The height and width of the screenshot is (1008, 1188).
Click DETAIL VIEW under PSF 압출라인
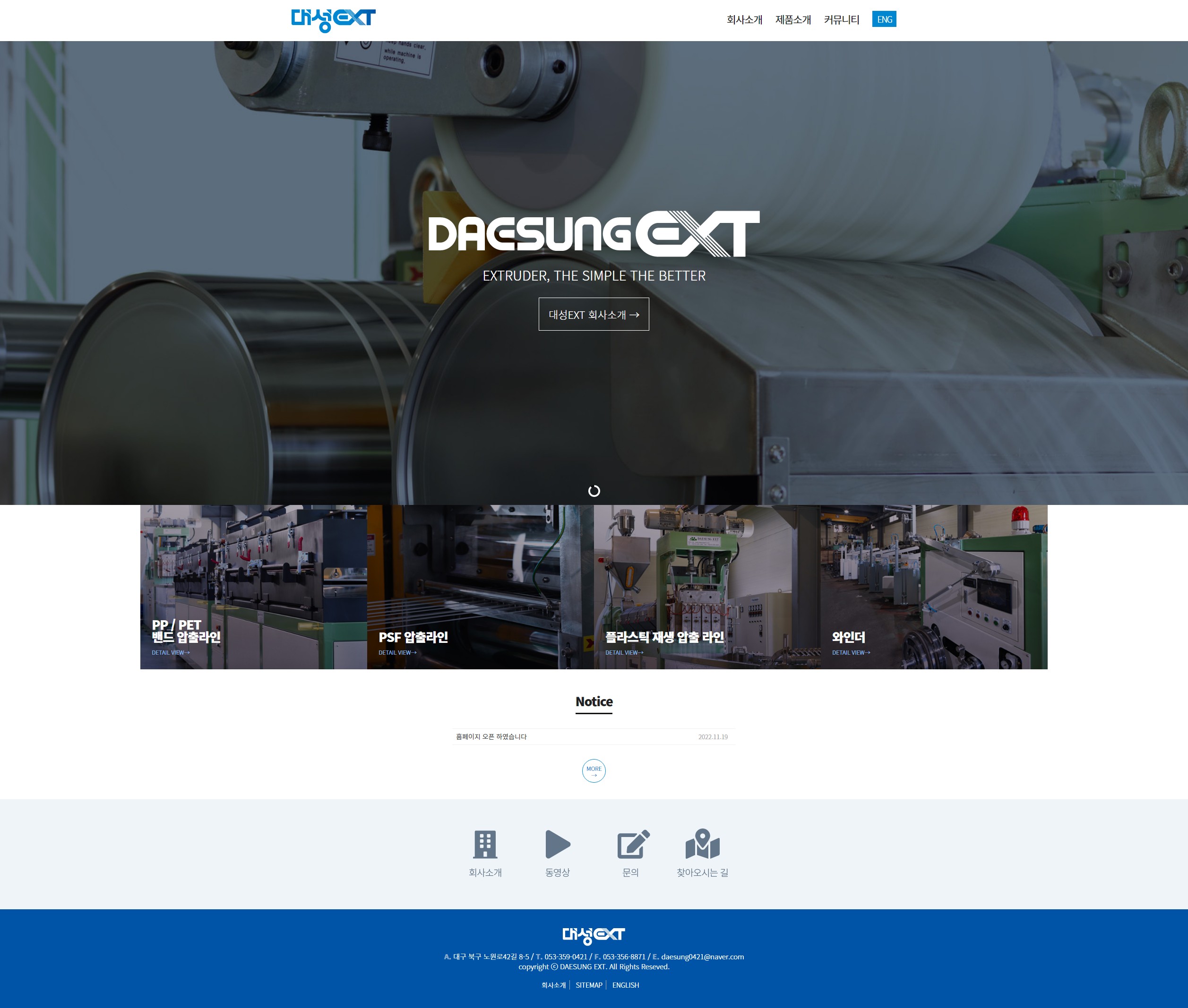click(x=397, y=653)
